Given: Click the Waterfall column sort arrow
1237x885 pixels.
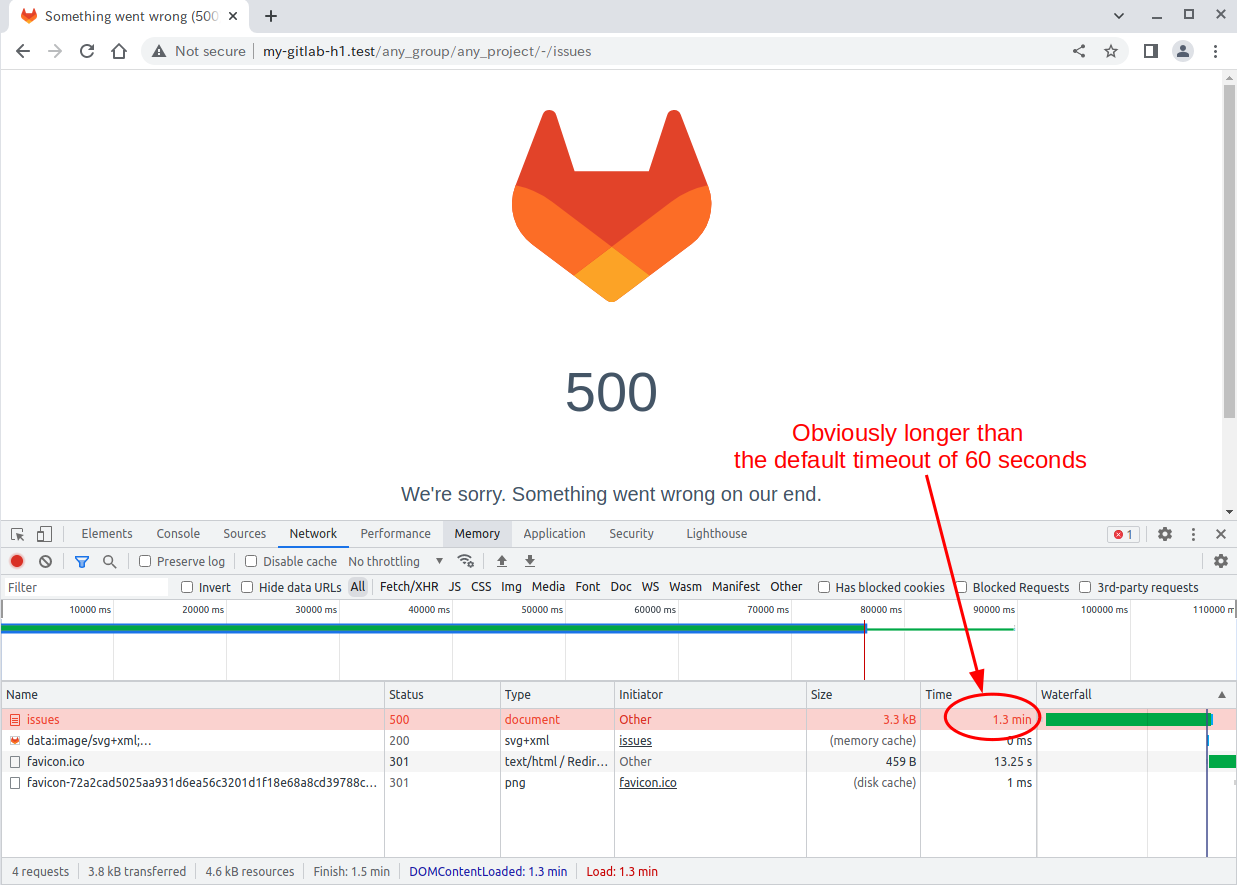Looking at the screenshot, I should tap(1221, 694).
